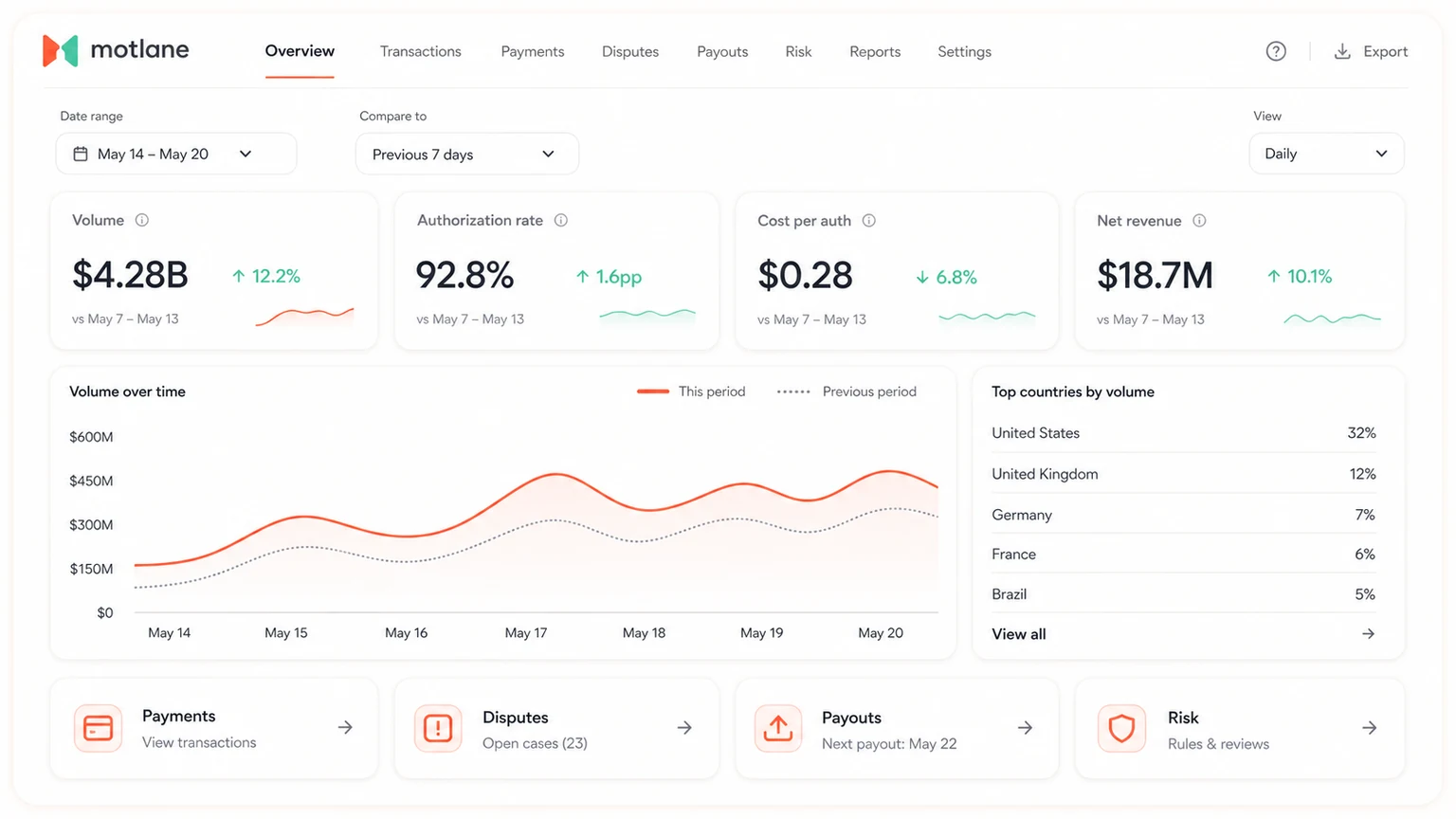
Task: Go to the Payouts tab
Action: click(x=722, y=51)
